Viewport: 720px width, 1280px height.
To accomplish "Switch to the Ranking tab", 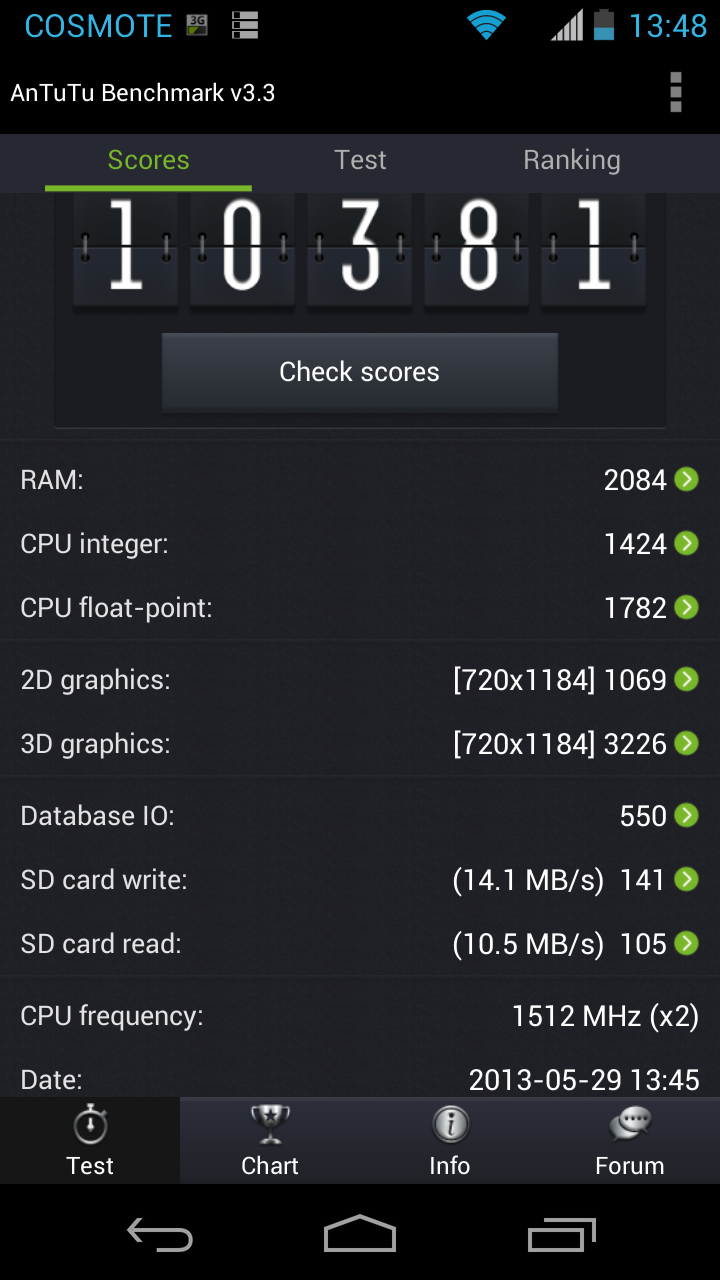I will coord(572,160).
